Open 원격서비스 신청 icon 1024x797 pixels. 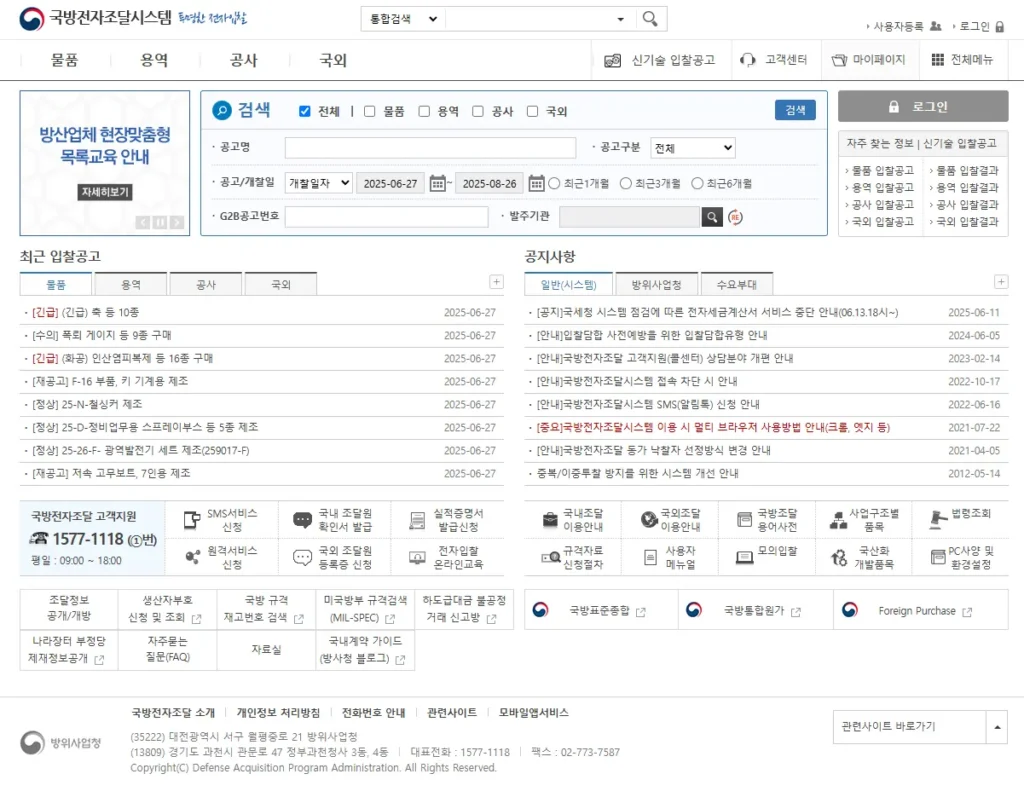pyautogui.click(x=192, y=557)
